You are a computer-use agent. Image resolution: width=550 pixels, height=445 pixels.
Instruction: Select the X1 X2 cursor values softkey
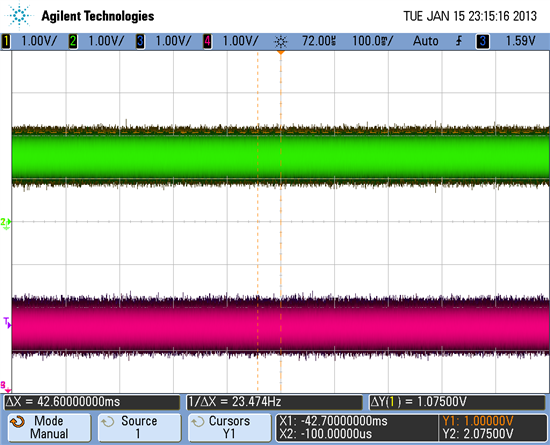coord(357,427)
